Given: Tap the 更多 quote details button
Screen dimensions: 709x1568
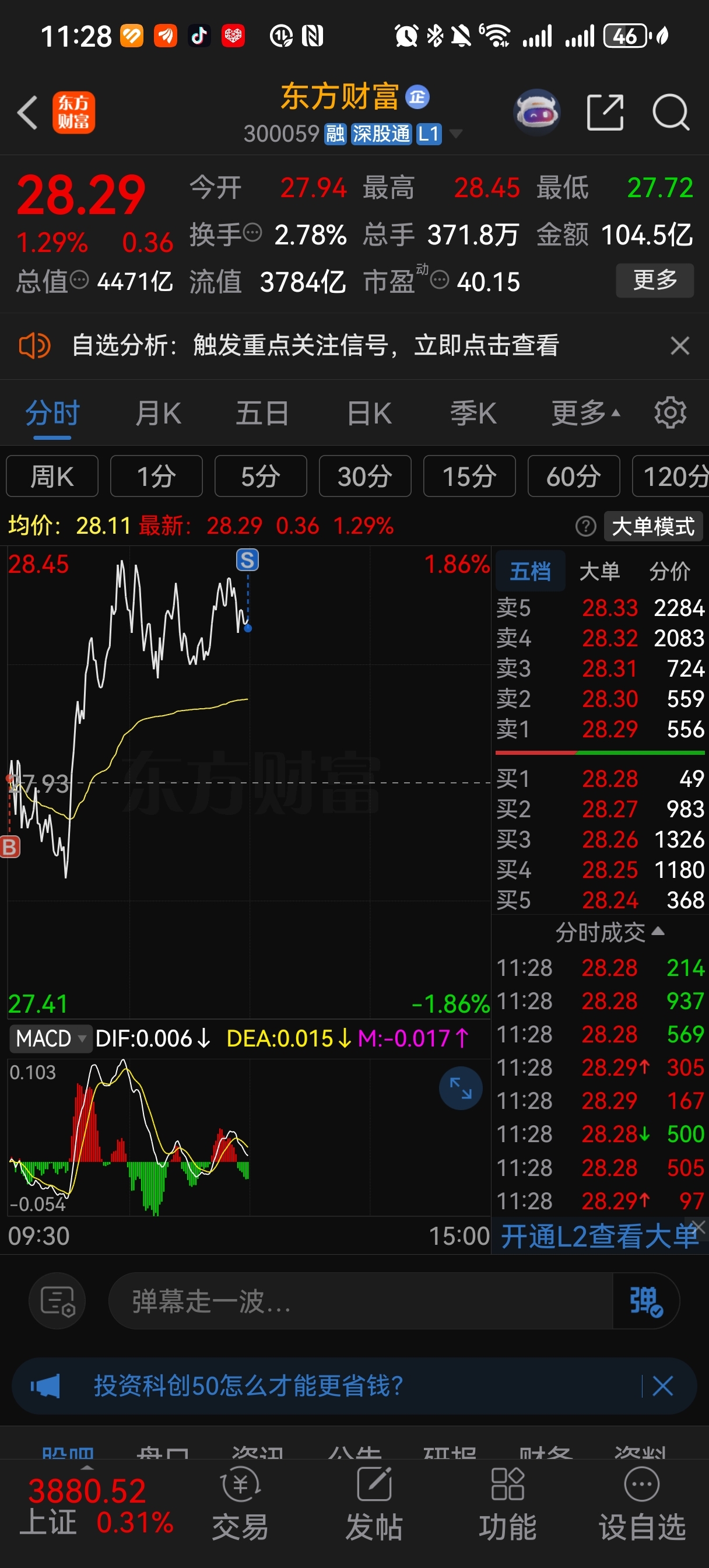Looking at the screenshot, I should 655,280.
